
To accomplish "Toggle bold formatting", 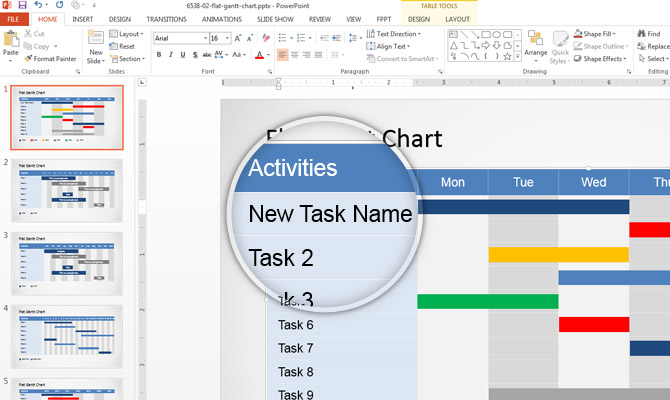I will [159, 54].
